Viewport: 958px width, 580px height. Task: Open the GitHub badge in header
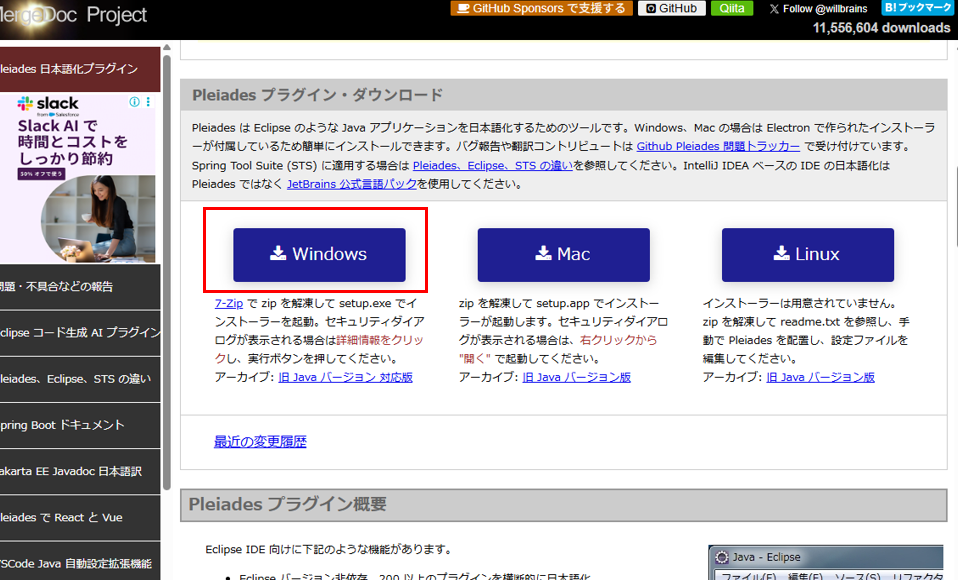(x=671, y=9)
